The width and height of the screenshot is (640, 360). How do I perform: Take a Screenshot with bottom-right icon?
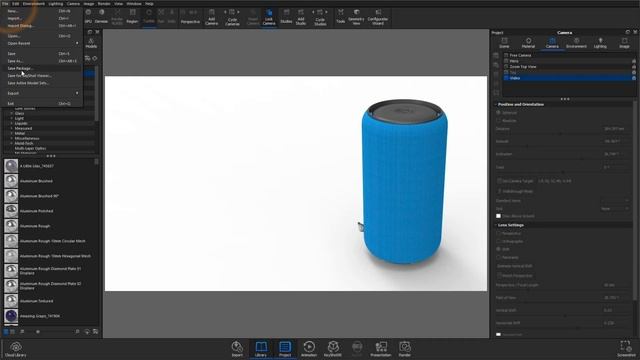[x=626, y=349]
